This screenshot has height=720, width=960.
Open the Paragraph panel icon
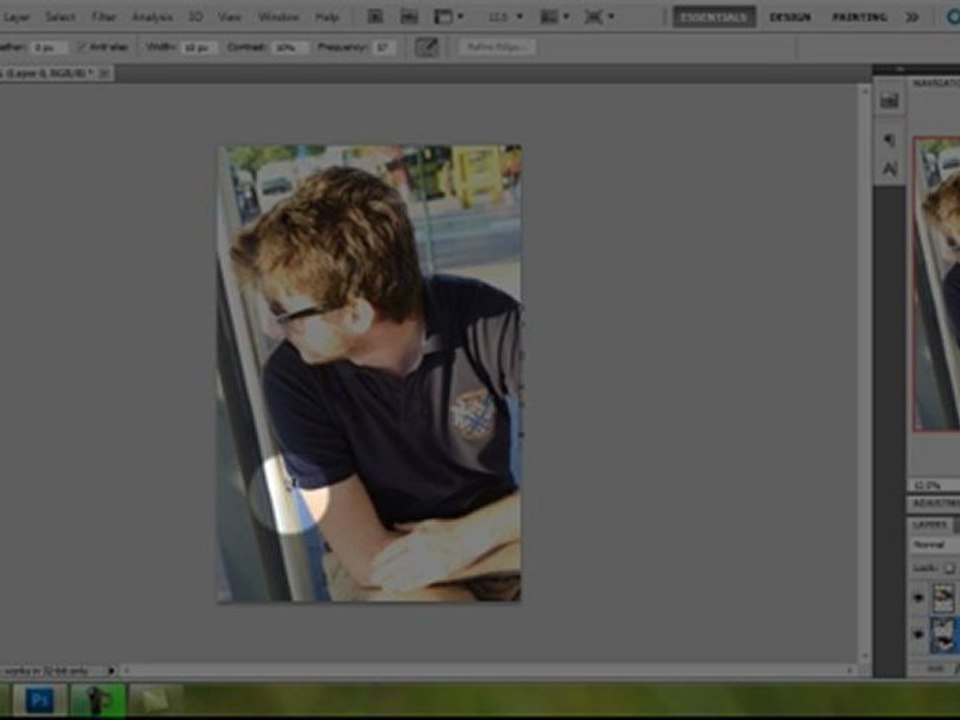pyautogui.click(x=890, y=140)
